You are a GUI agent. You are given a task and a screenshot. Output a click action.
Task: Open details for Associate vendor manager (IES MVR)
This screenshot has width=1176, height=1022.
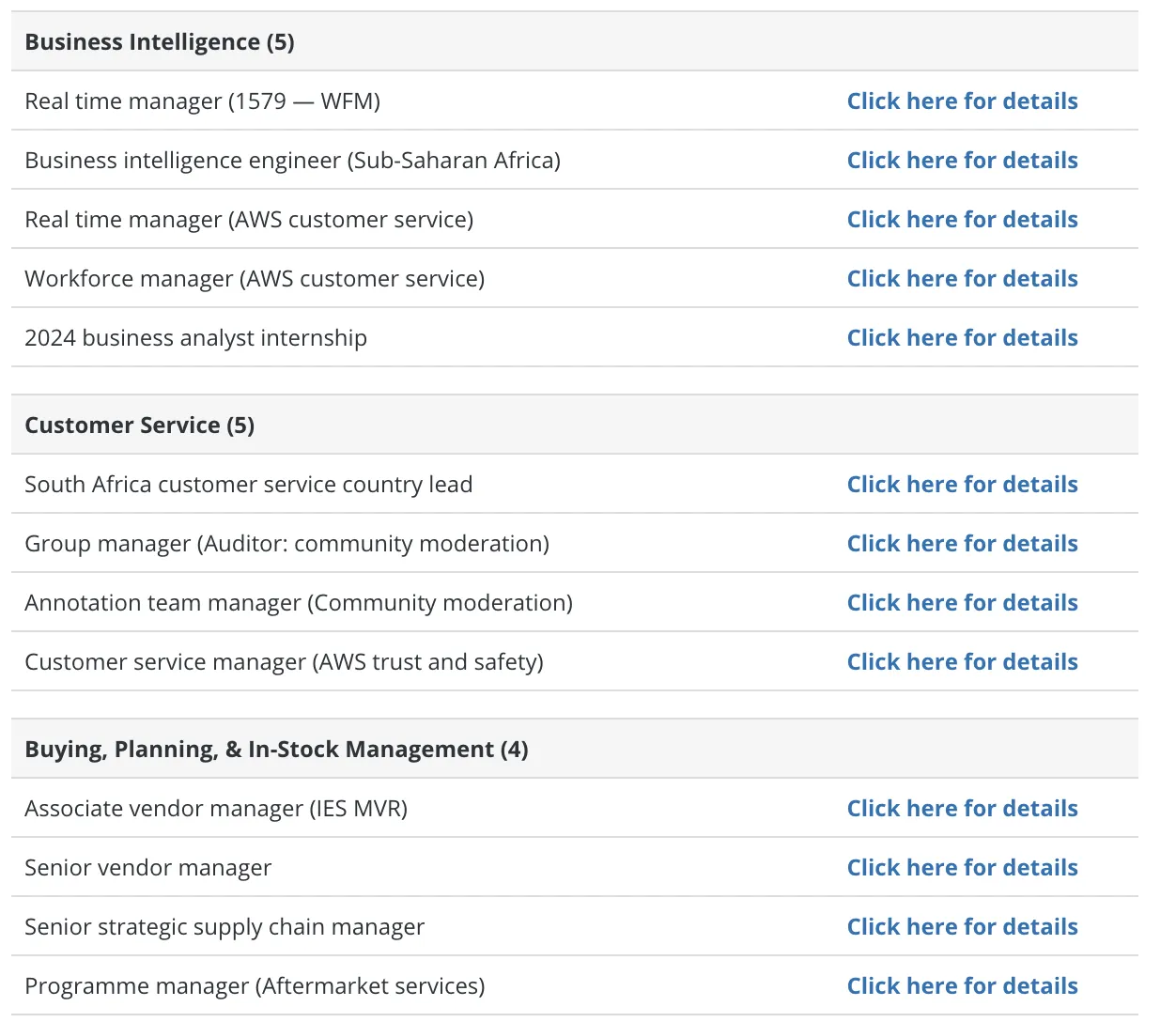coord(962,809)
